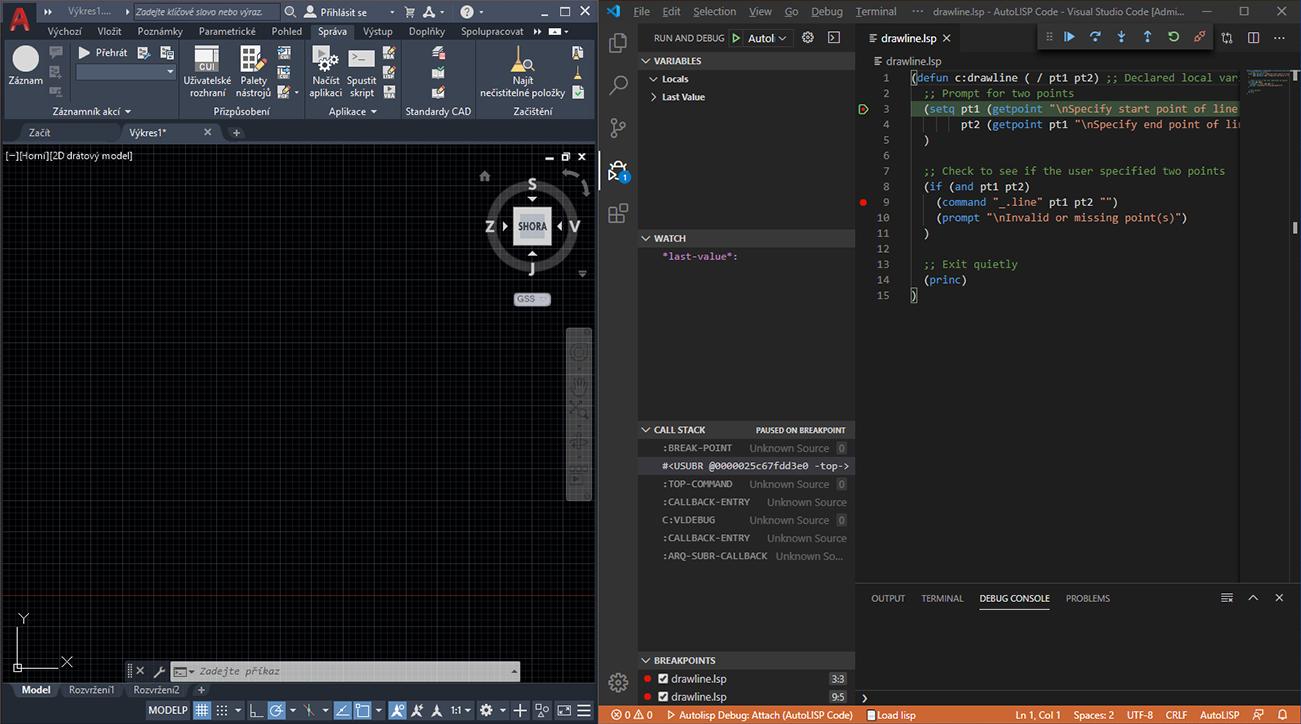Open Extensions view in VS Code
Viewport: 1301px width, 724px height.
(x=618, y=213)
